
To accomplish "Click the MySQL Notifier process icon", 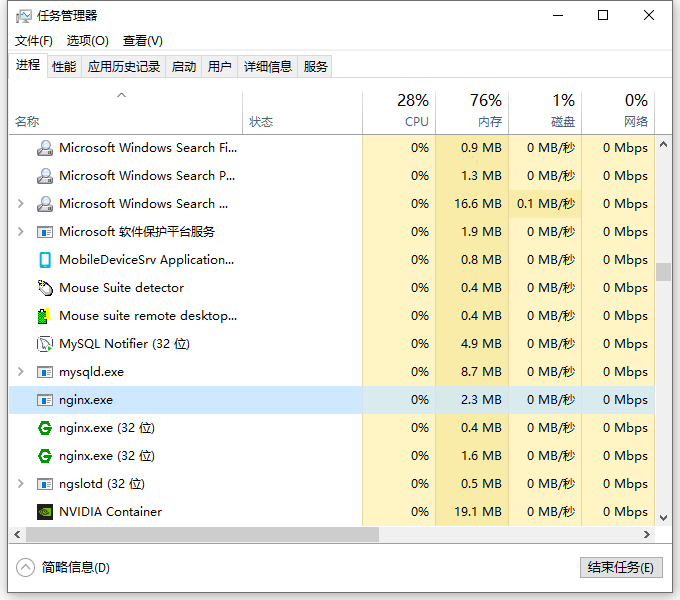I will (45, 344).
